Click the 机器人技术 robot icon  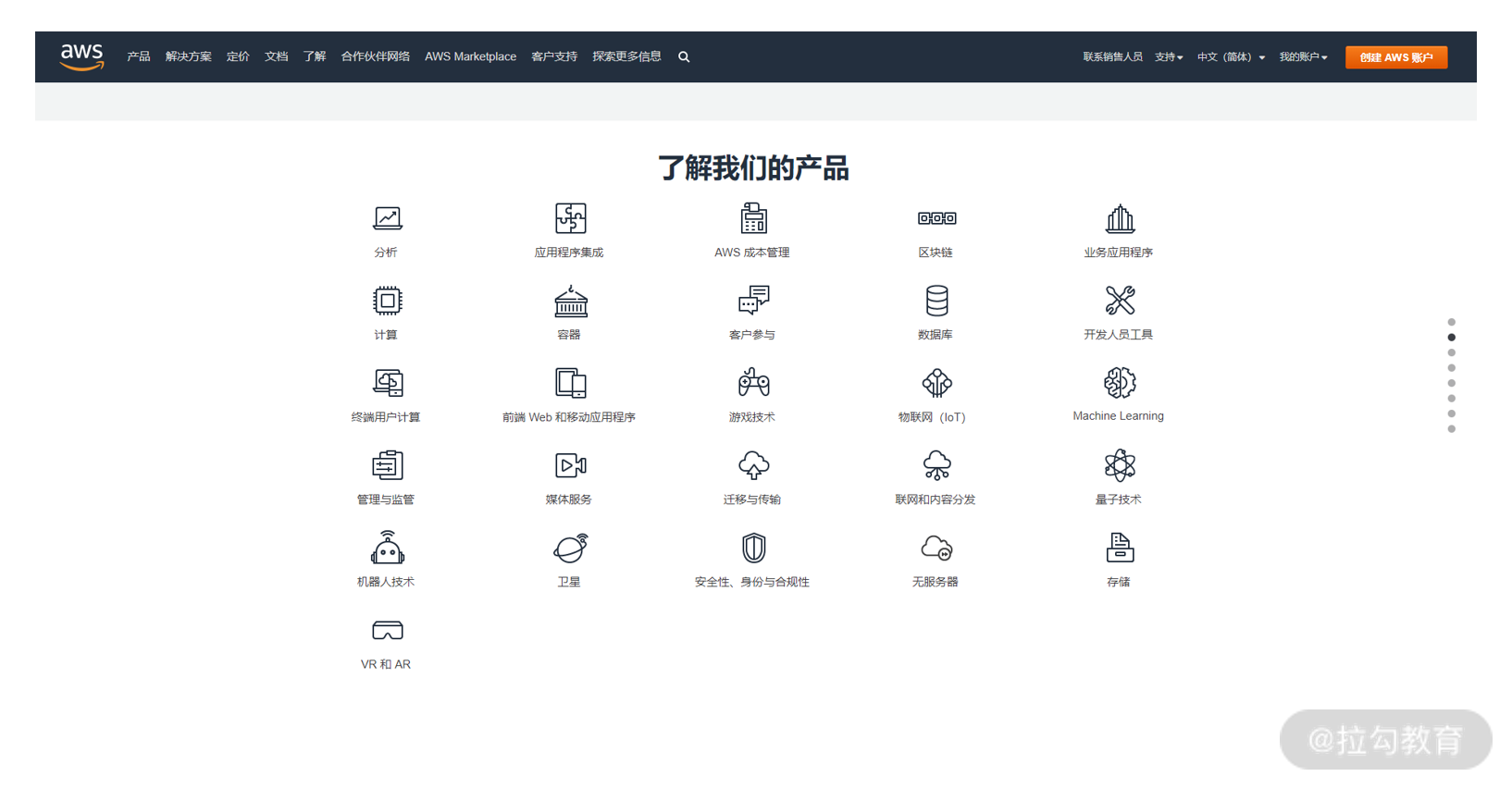tap(387, 548)
